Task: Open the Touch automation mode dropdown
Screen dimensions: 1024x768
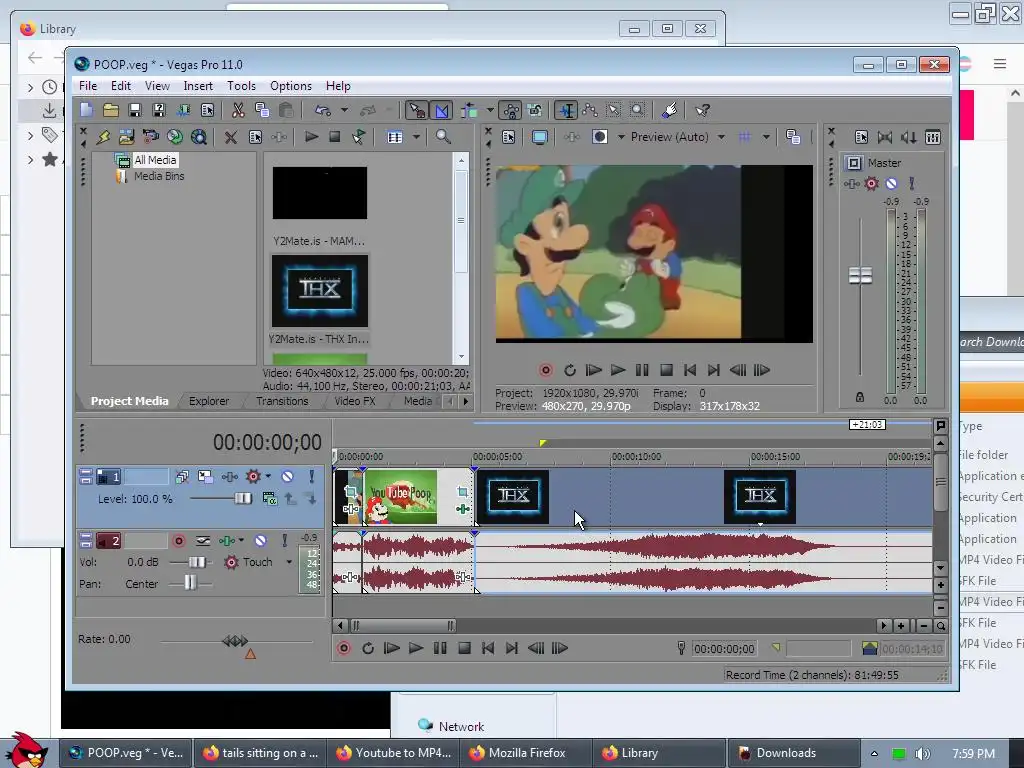Action: 289,562
